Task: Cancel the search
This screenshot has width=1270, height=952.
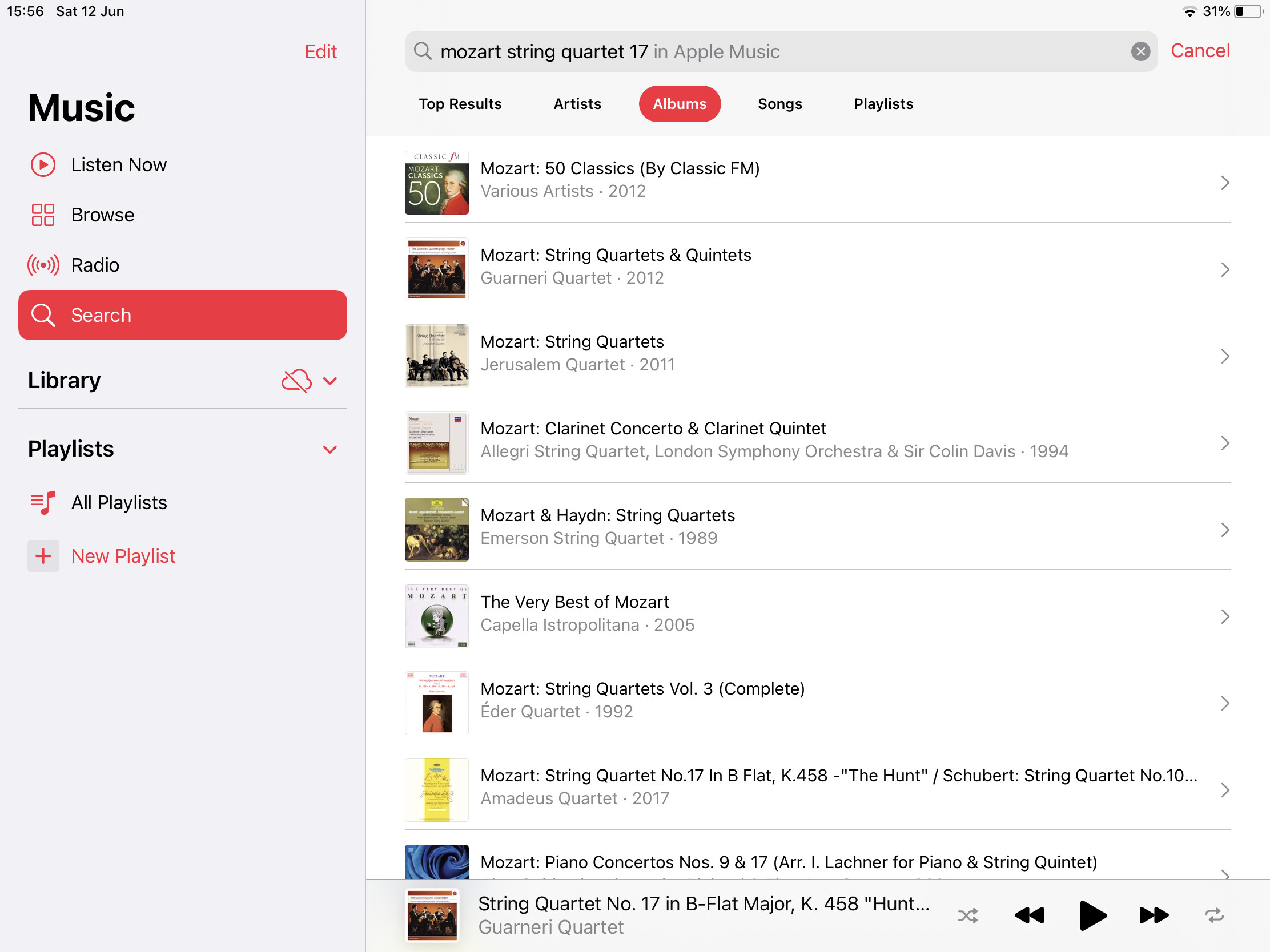Action: [1200, 50]
